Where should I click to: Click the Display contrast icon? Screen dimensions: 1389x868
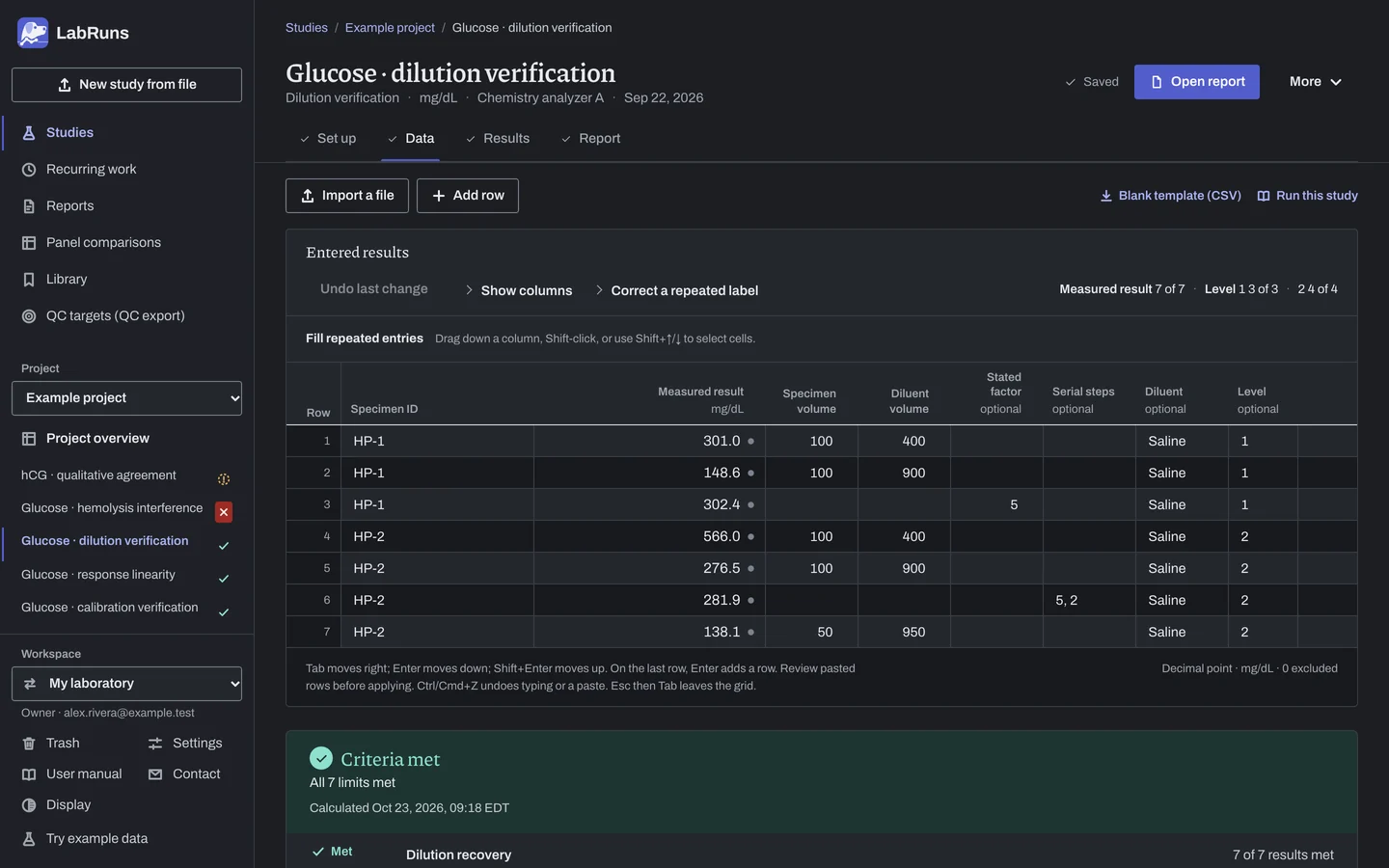pyautogui.click(x=29, y=805)
